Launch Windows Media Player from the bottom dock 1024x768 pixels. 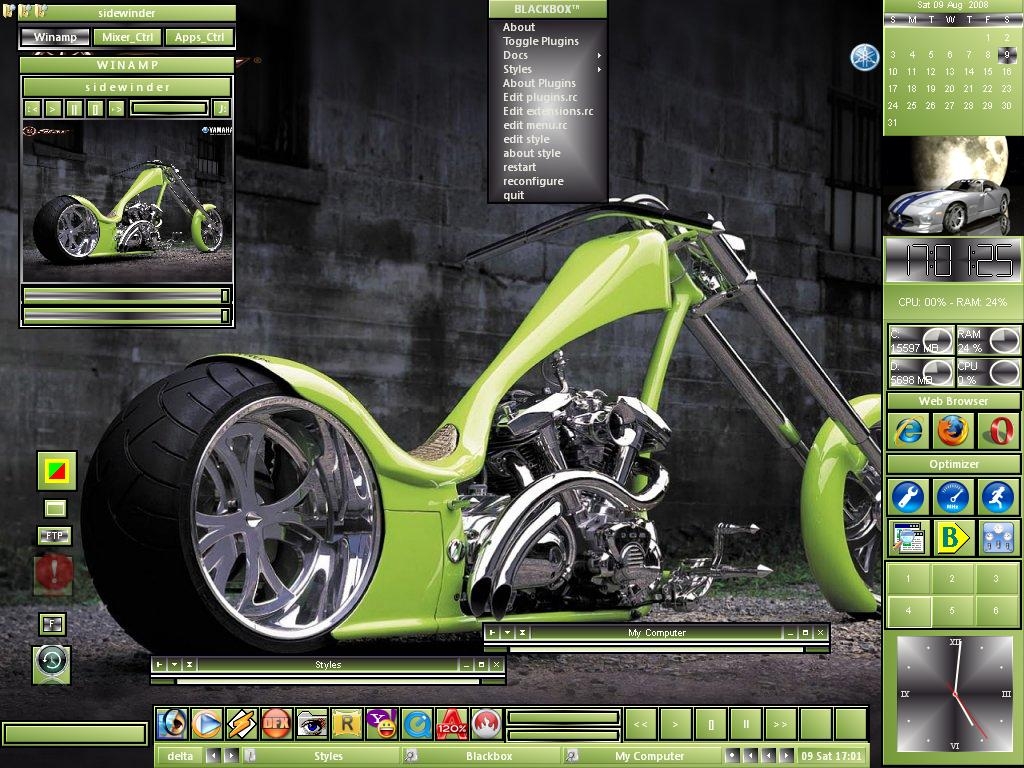point(206,724)
